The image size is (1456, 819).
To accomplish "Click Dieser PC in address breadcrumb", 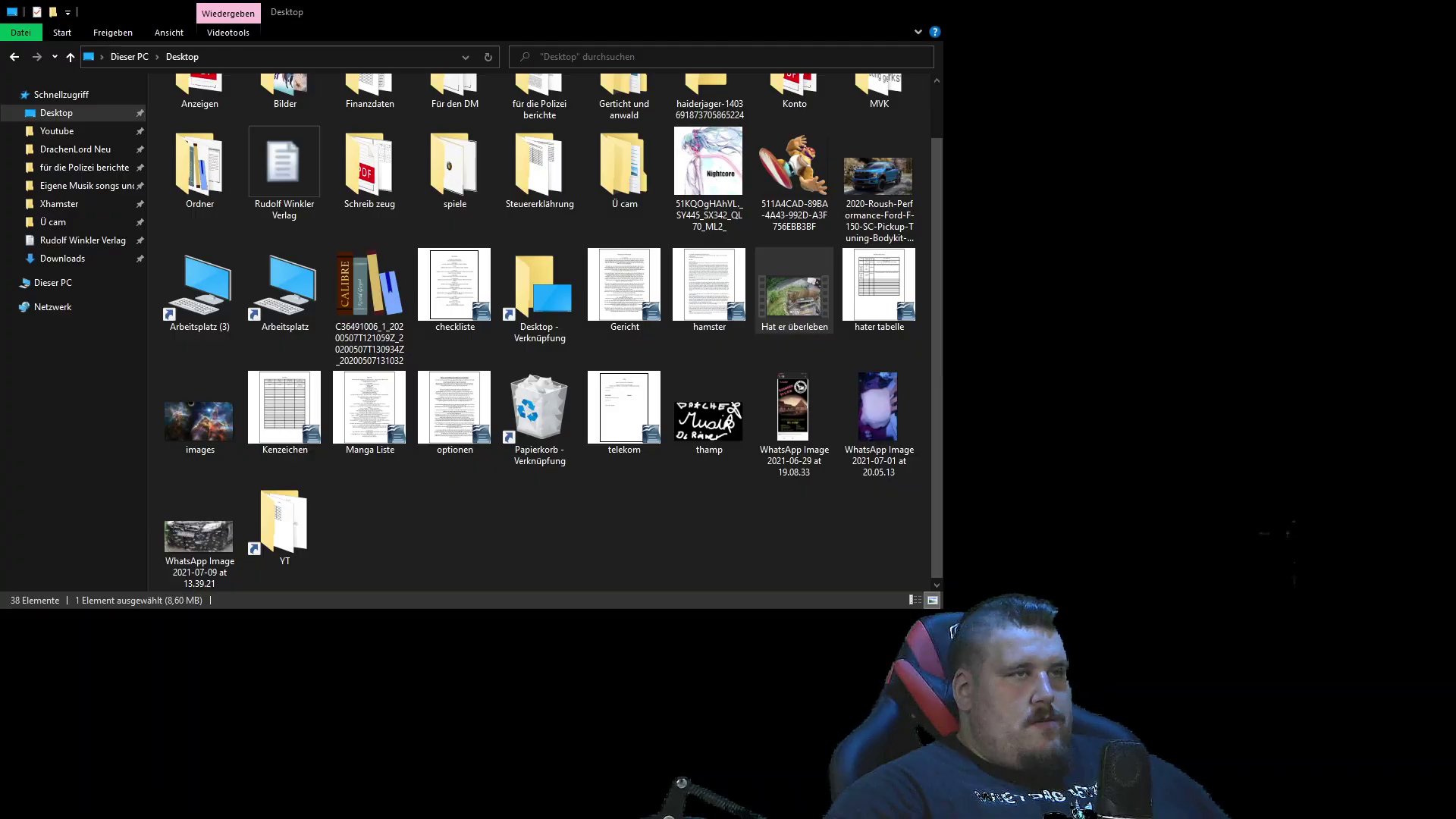I will [130, 57].
